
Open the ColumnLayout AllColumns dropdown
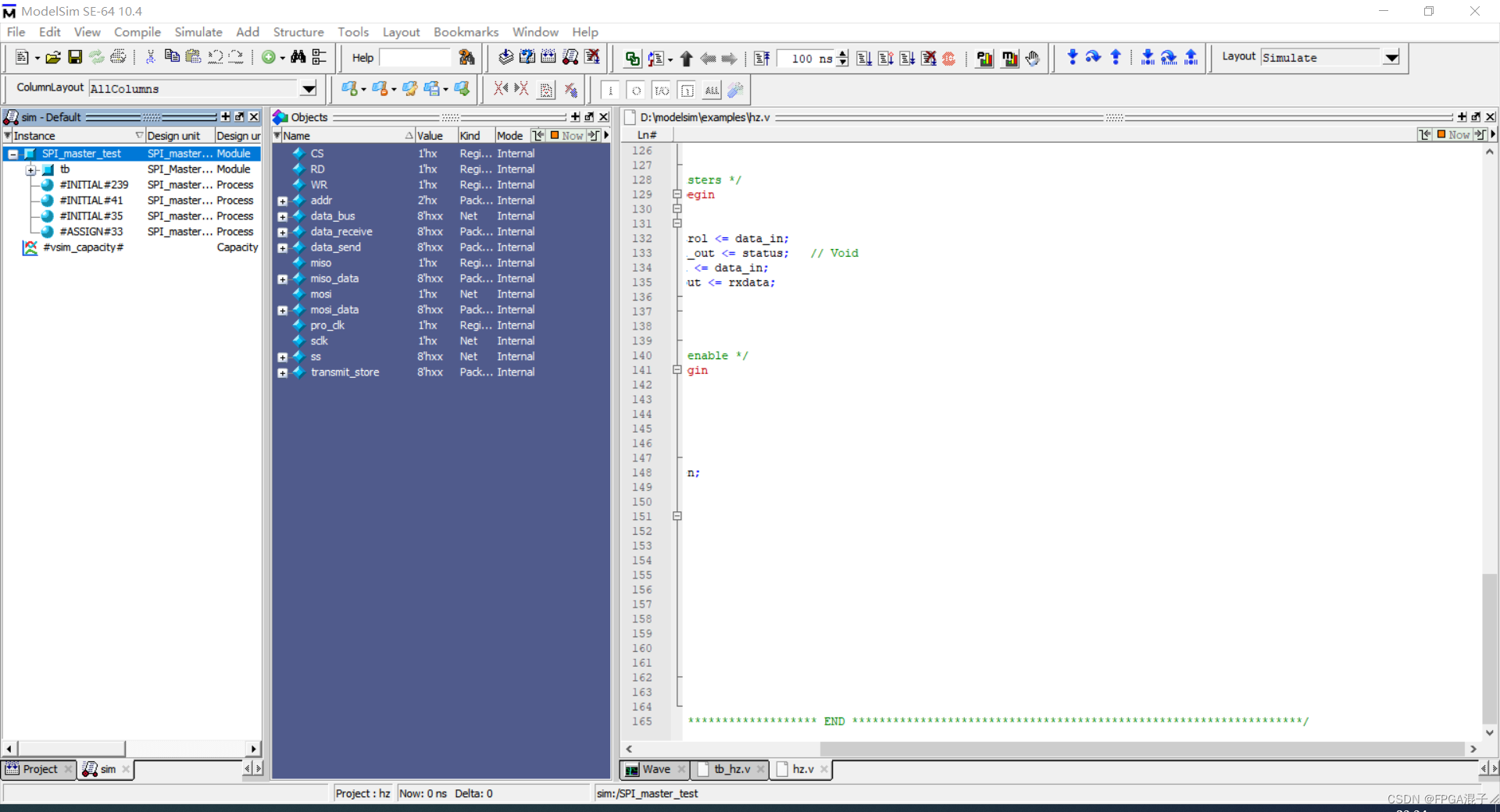(x=309, y=88)
